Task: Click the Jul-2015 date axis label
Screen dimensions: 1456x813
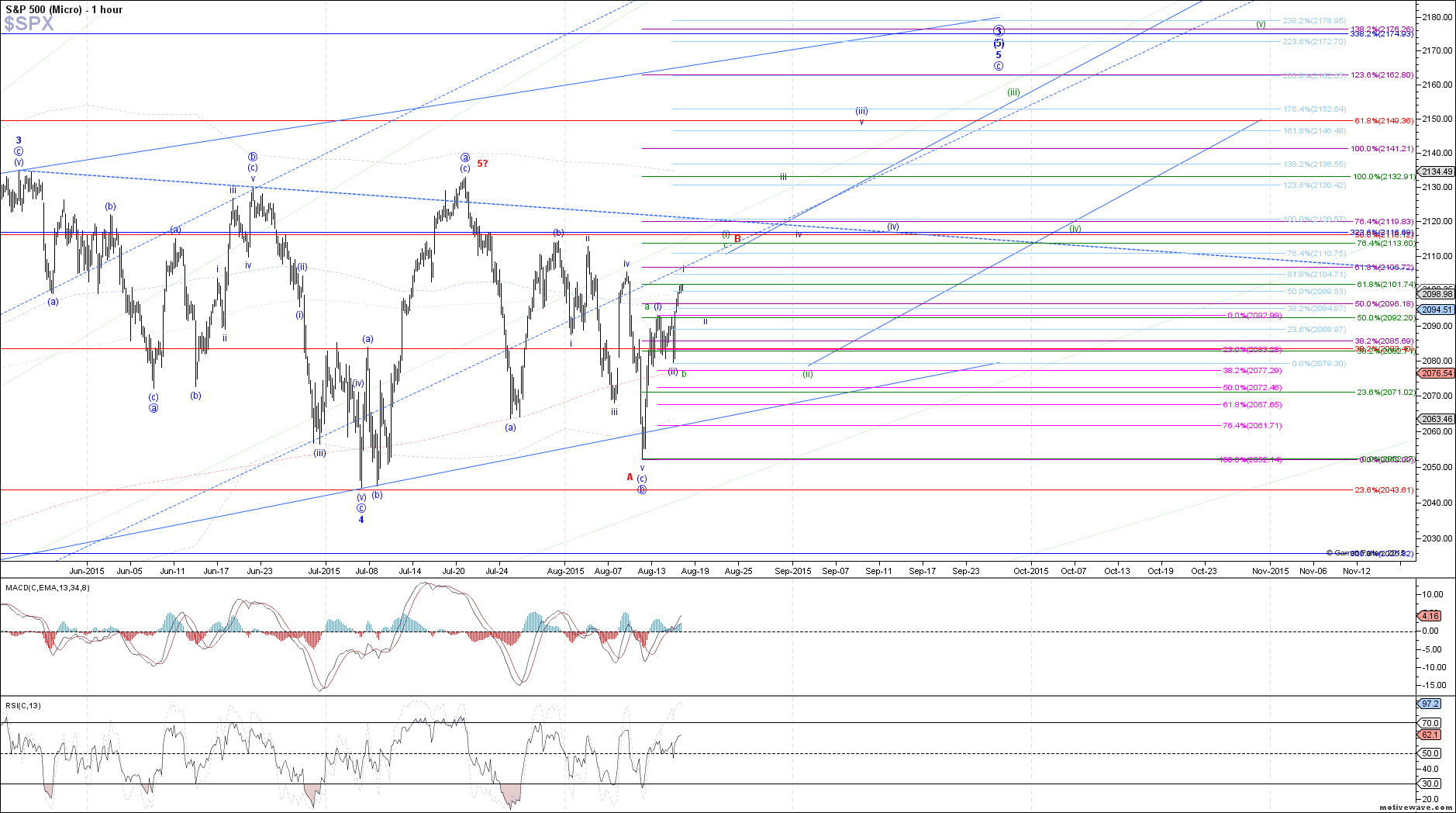Action: tap(324, 571)
